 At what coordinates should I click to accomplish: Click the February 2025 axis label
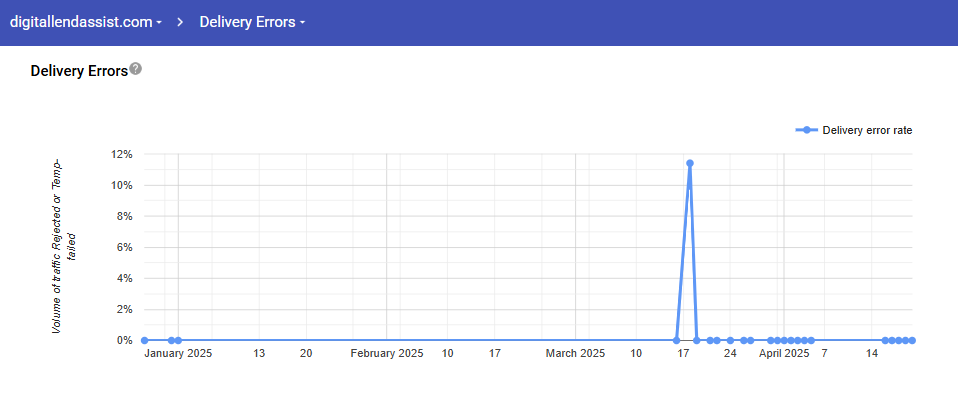tap(387, 353)
